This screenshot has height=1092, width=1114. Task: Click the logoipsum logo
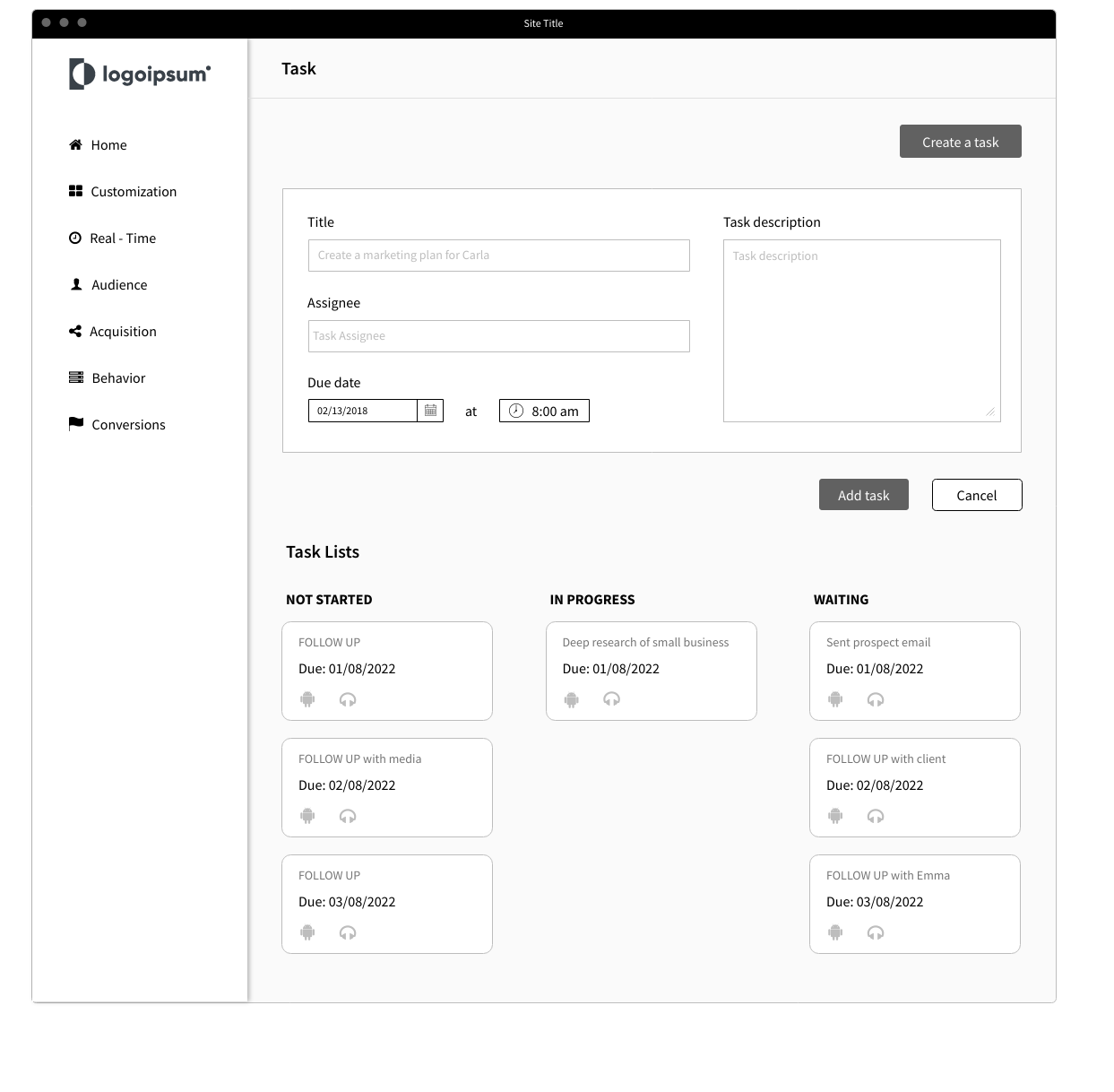140,74
